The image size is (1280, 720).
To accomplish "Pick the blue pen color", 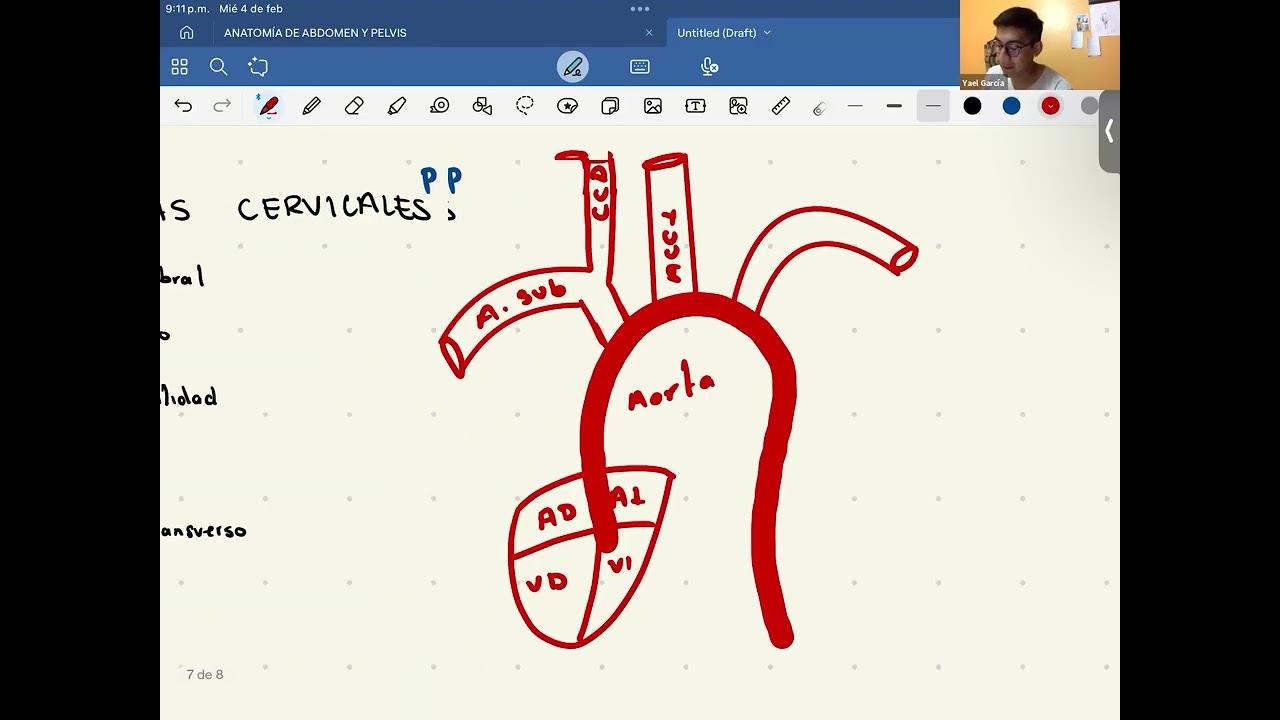I will pos(1011,106).
